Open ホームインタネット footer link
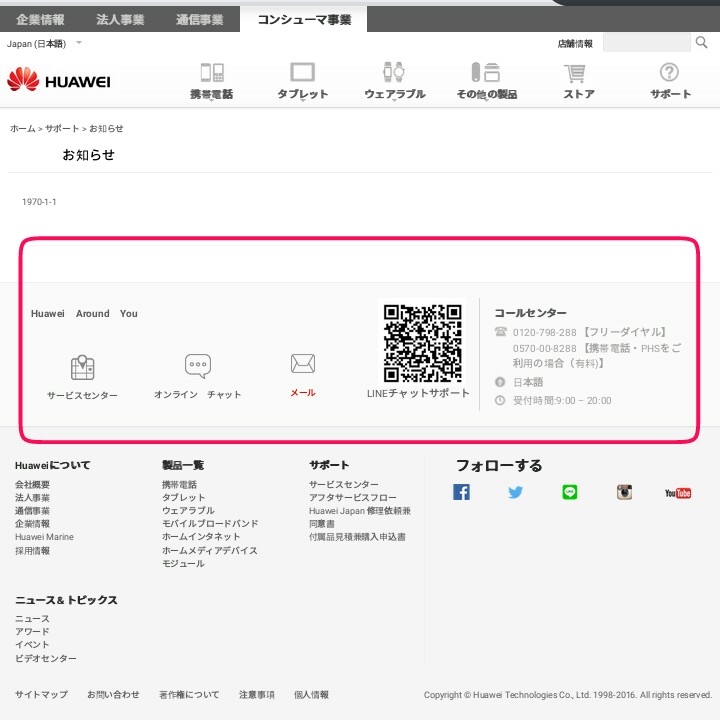The height and width of the screenshot is (720, 720). pyautogui.click(x=201, y=537)
